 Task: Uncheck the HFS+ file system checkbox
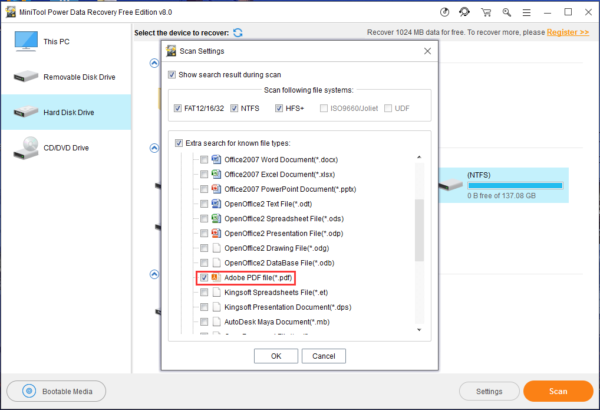coord(279,108)
